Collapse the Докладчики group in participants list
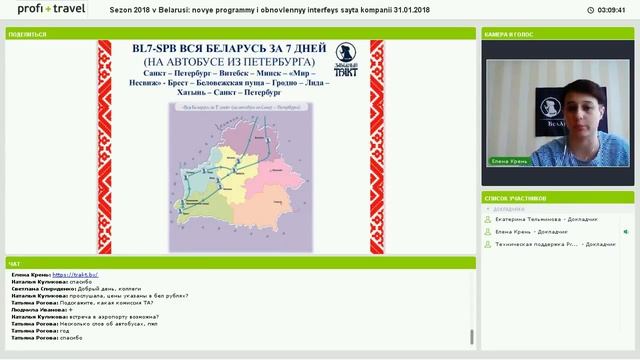The height and width of the screenshot is (360, 640). click(x=488, y=209)
